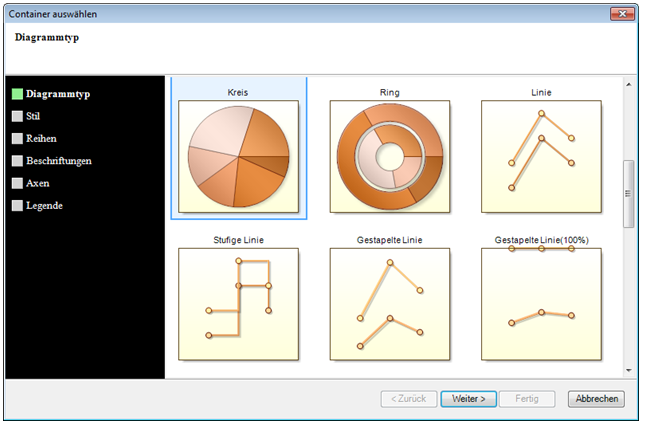
Task: Click the Weiter > button
Action: tap(468, 398)
